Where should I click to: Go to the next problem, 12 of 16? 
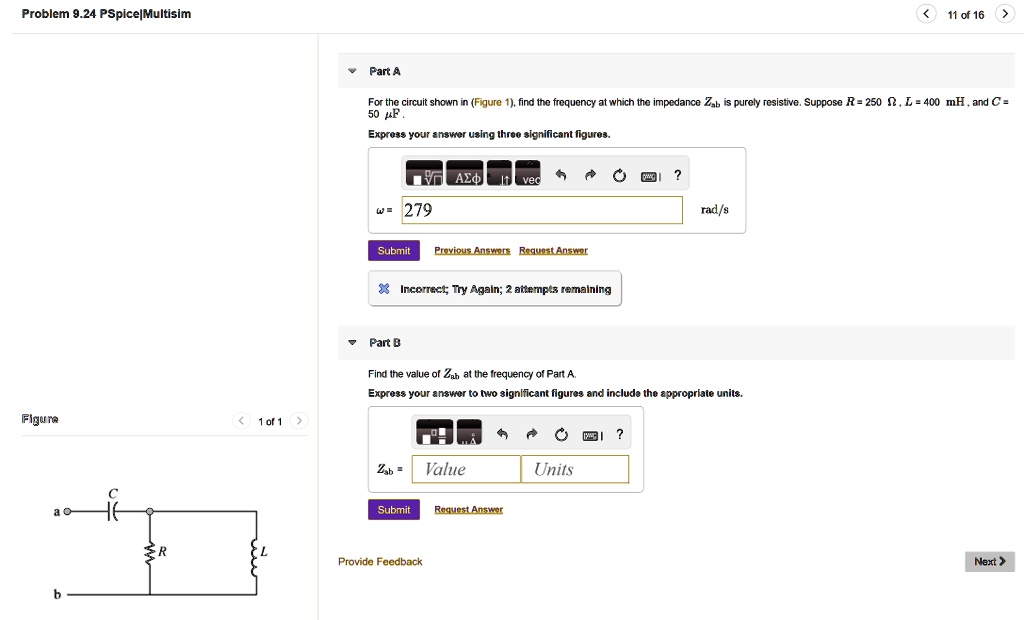coord(1005,14)
